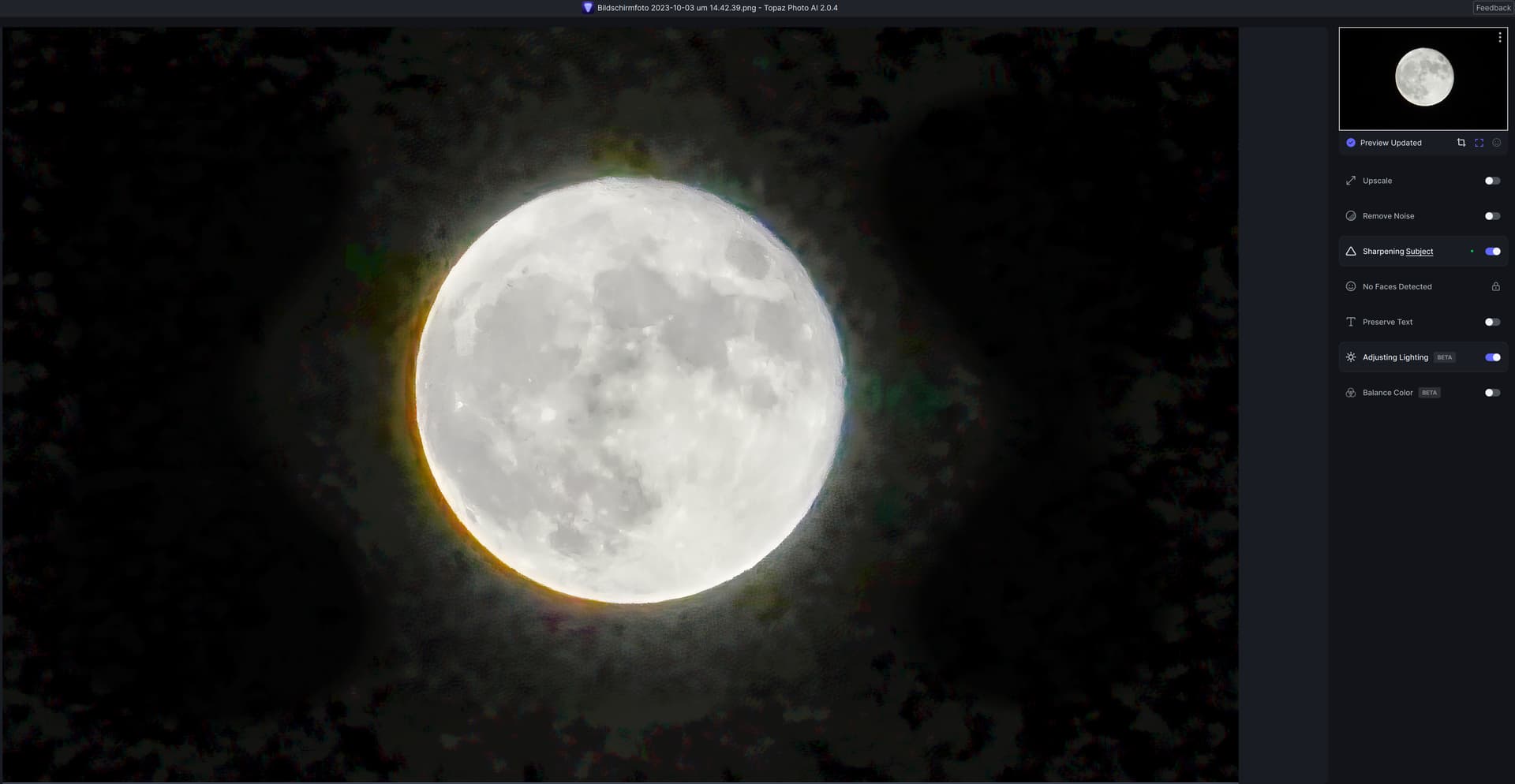1515x784 pixels.
Task: Click the Sharpening triangle icon
Action: [x=1350, y=252]
